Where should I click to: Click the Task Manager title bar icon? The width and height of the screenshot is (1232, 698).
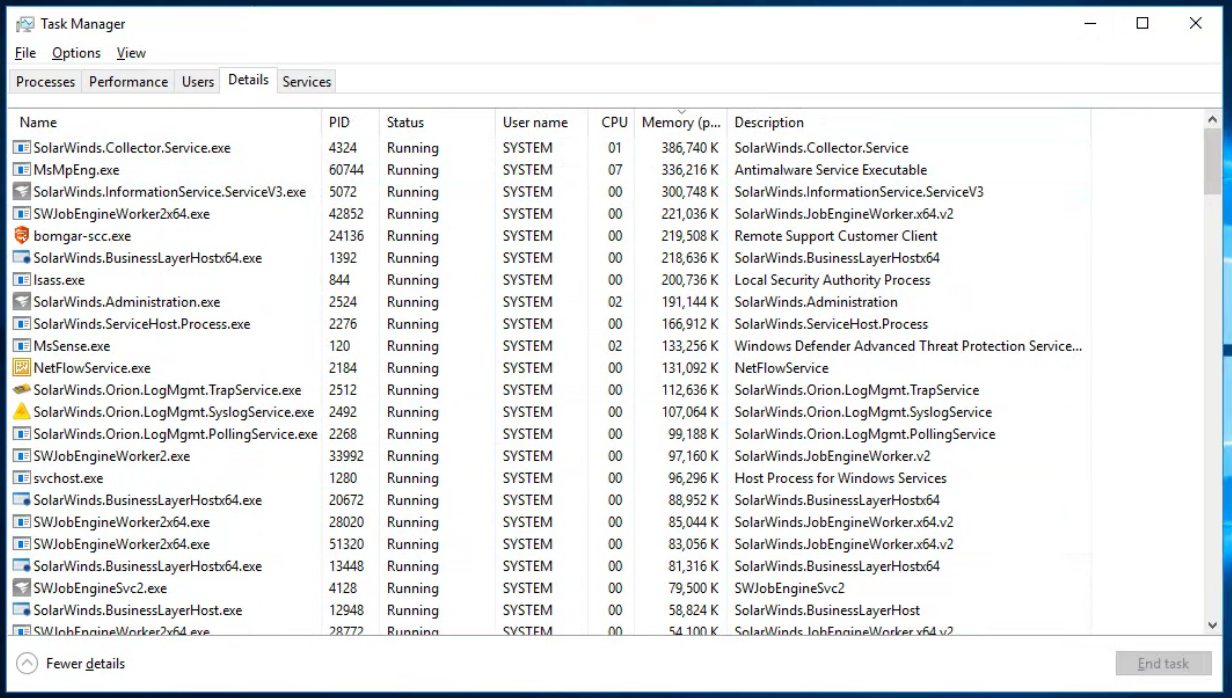24,24
